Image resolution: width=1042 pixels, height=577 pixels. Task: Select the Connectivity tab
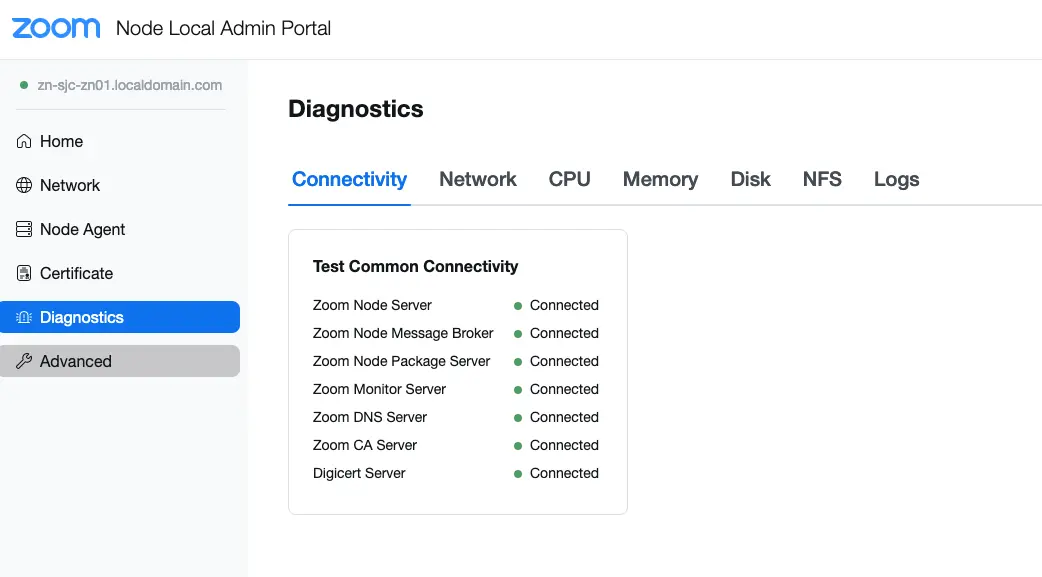(x=349, y=180)
